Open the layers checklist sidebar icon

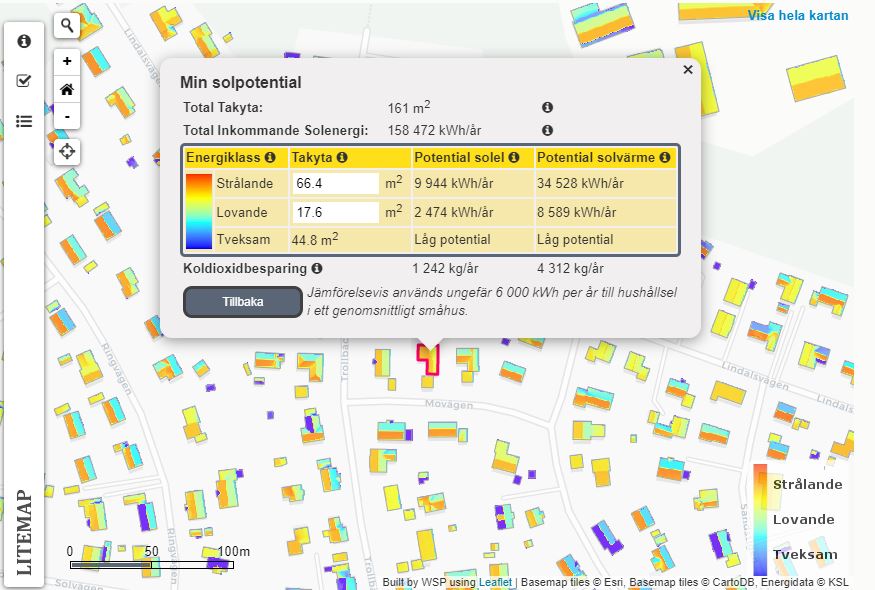pos(24,81)
